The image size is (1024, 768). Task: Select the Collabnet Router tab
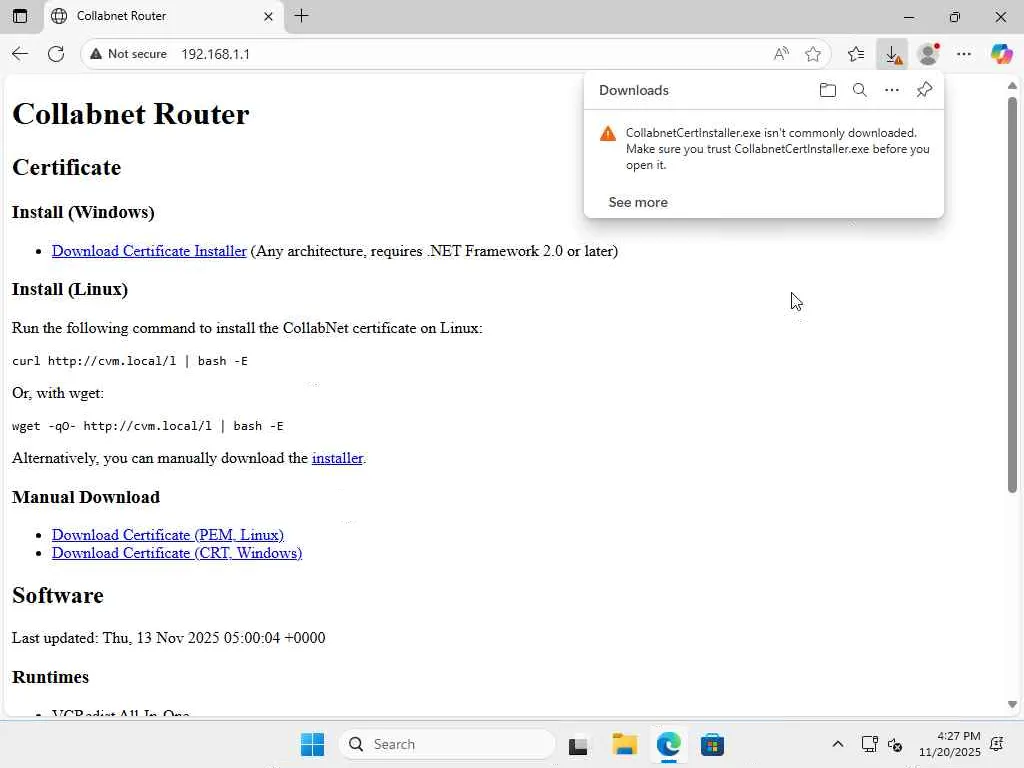[x=163, y=16]
